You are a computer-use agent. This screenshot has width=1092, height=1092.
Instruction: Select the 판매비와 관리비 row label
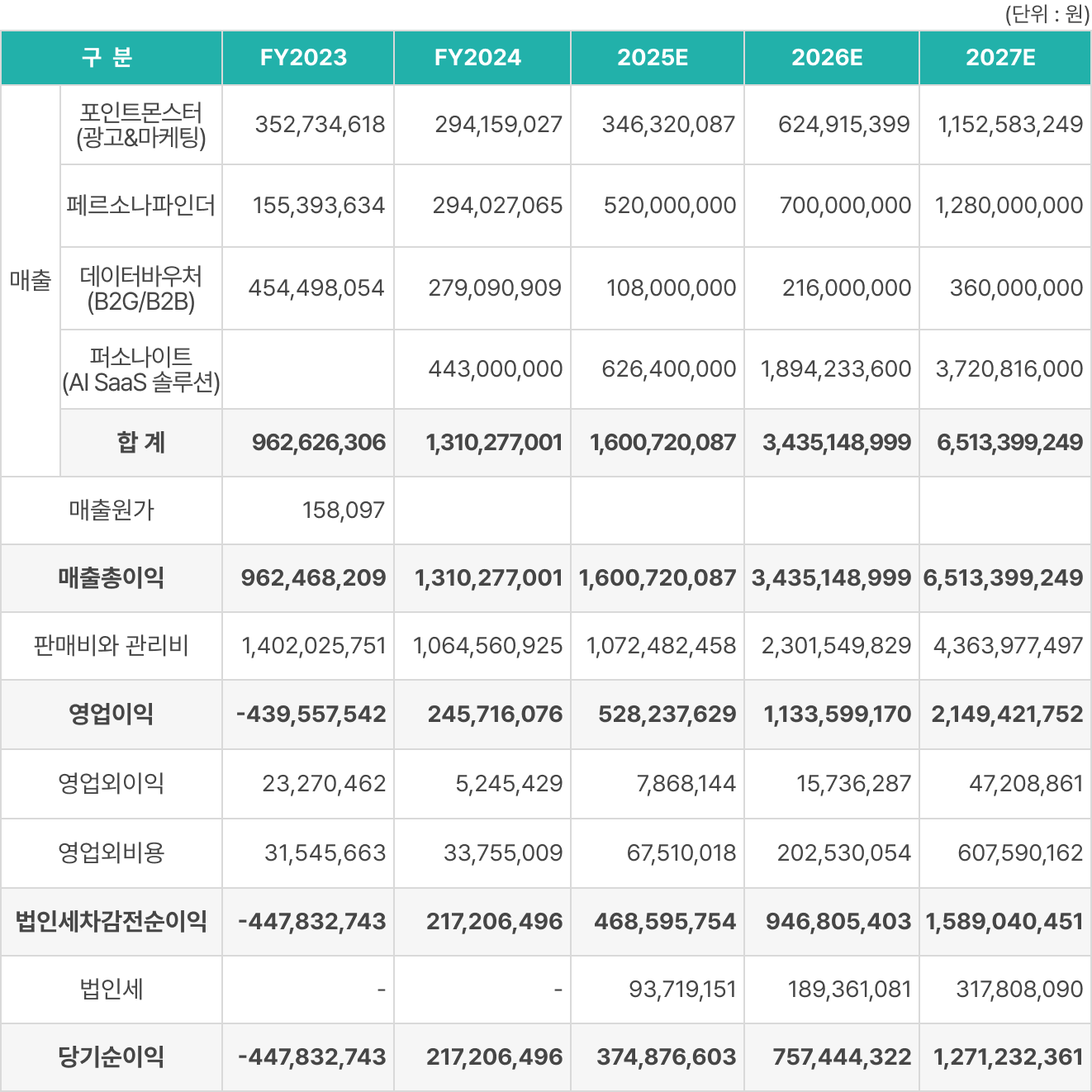[112, 646]
